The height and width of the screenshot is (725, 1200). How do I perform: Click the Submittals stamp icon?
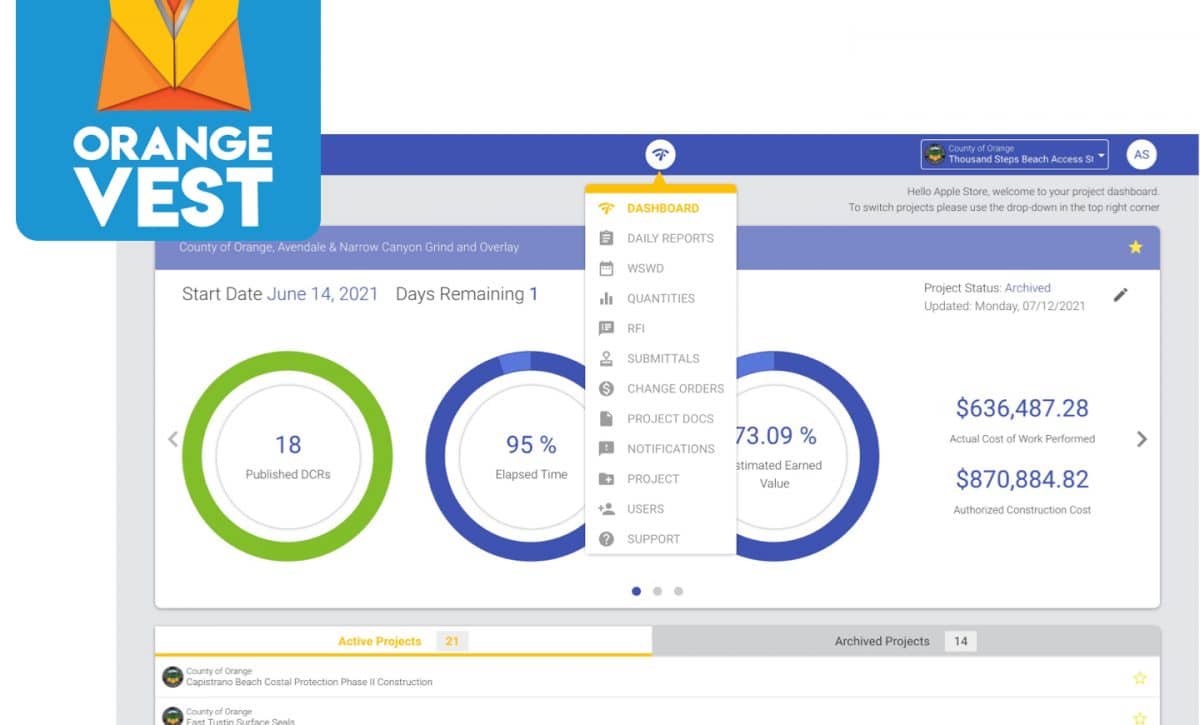coord(606,358)
